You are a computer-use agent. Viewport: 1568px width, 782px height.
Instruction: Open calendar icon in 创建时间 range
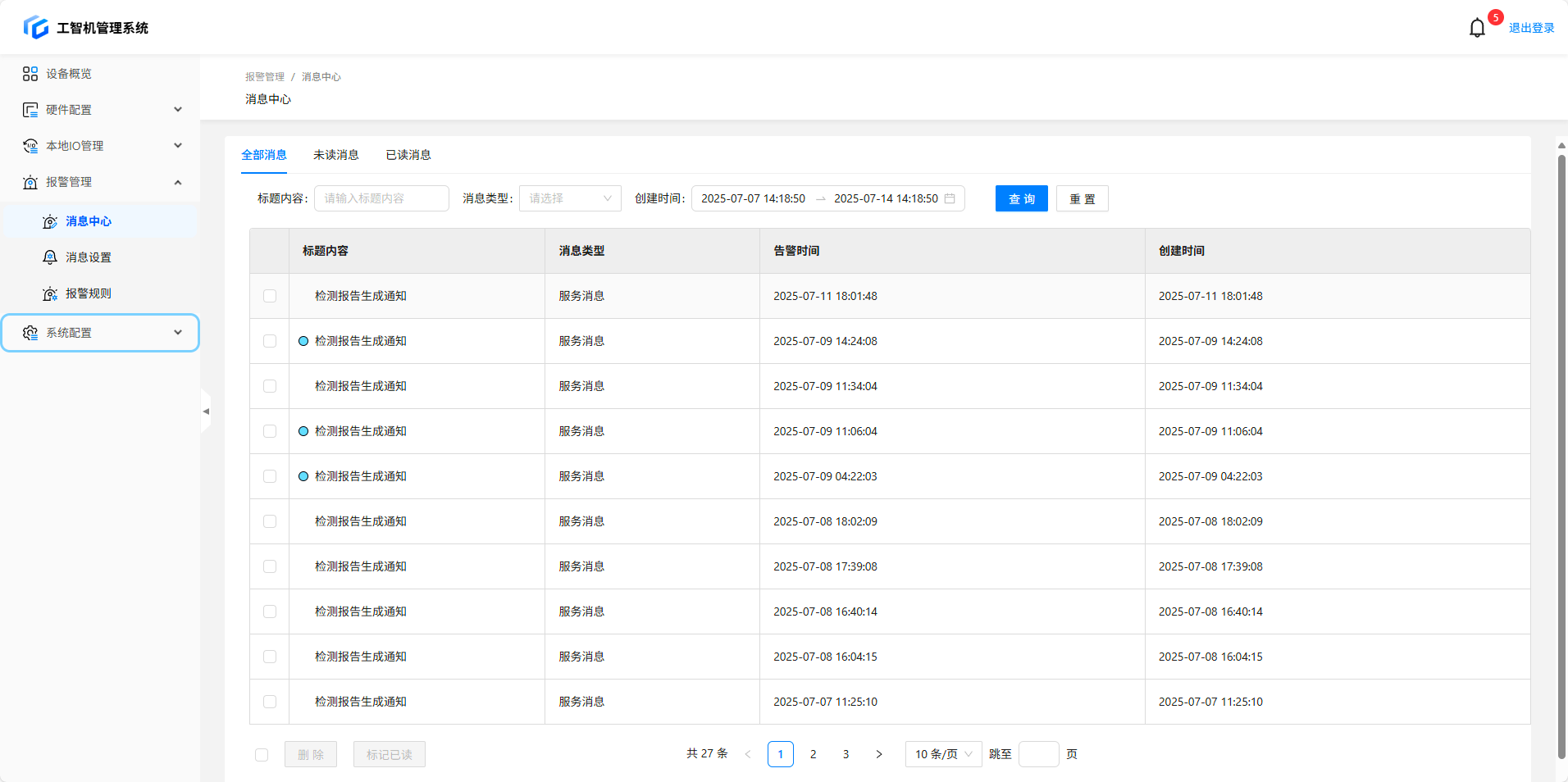pyautogui.click(x=950, y=198)
